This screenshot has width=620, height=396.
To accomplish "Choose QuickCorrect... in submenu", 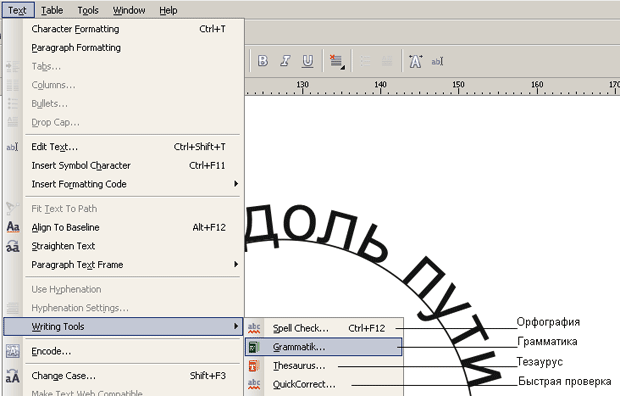I will [x=323, y=384].
